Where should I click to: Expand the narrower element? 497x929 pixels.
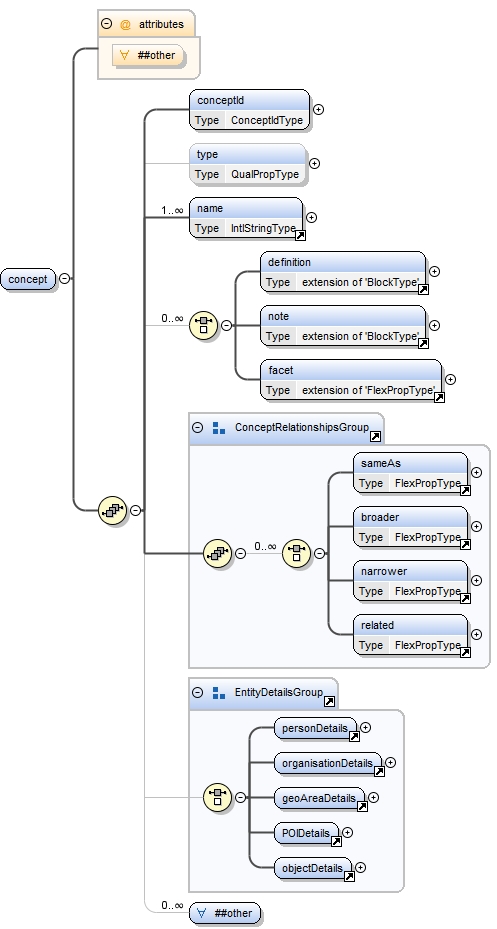point(476,580)
